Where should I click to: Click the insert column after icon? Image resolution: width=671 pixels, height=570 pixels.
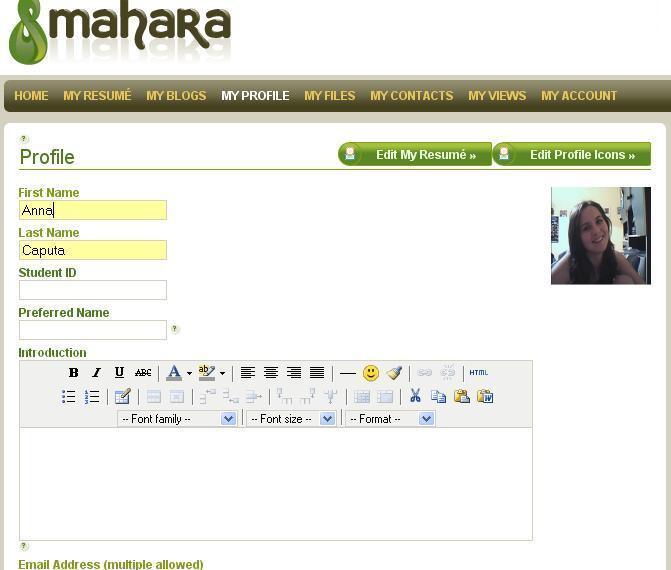308,396
